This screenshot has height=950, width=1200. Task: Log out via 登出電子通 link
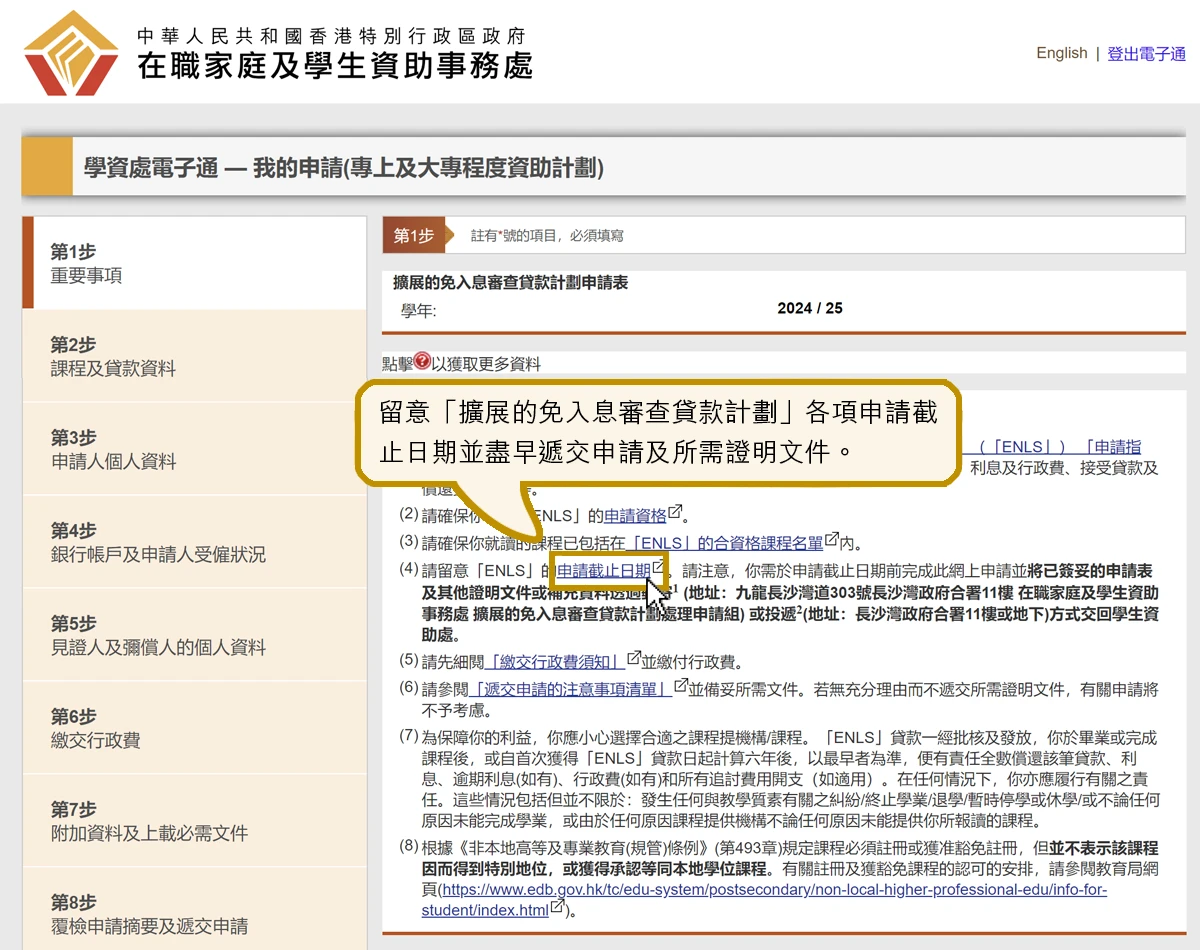point(1146,54)
